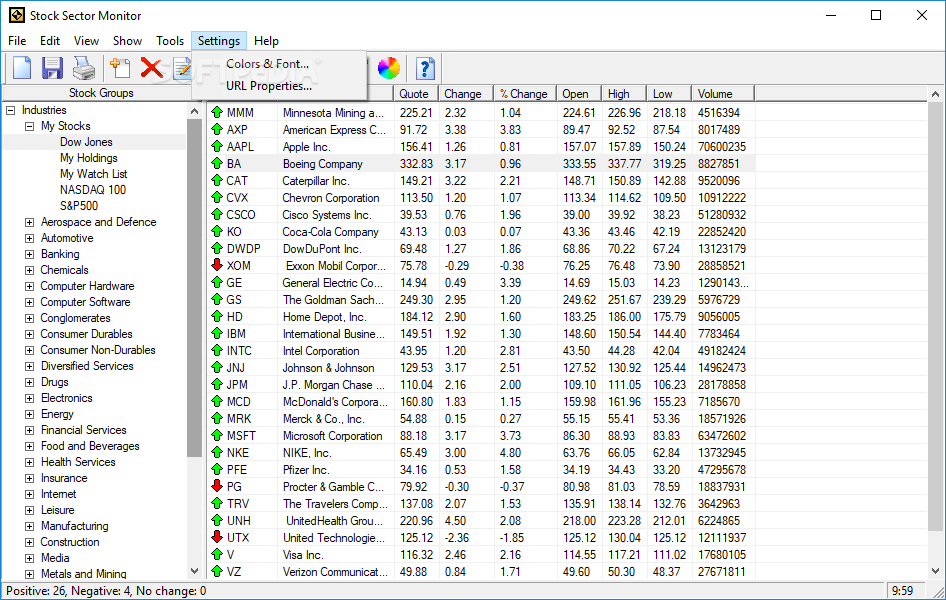Select NASDAQ 100 in the tree
Image resolution: width=946 pixels, height=600 pixels.
pyautogui.click(x=93, y=190)
